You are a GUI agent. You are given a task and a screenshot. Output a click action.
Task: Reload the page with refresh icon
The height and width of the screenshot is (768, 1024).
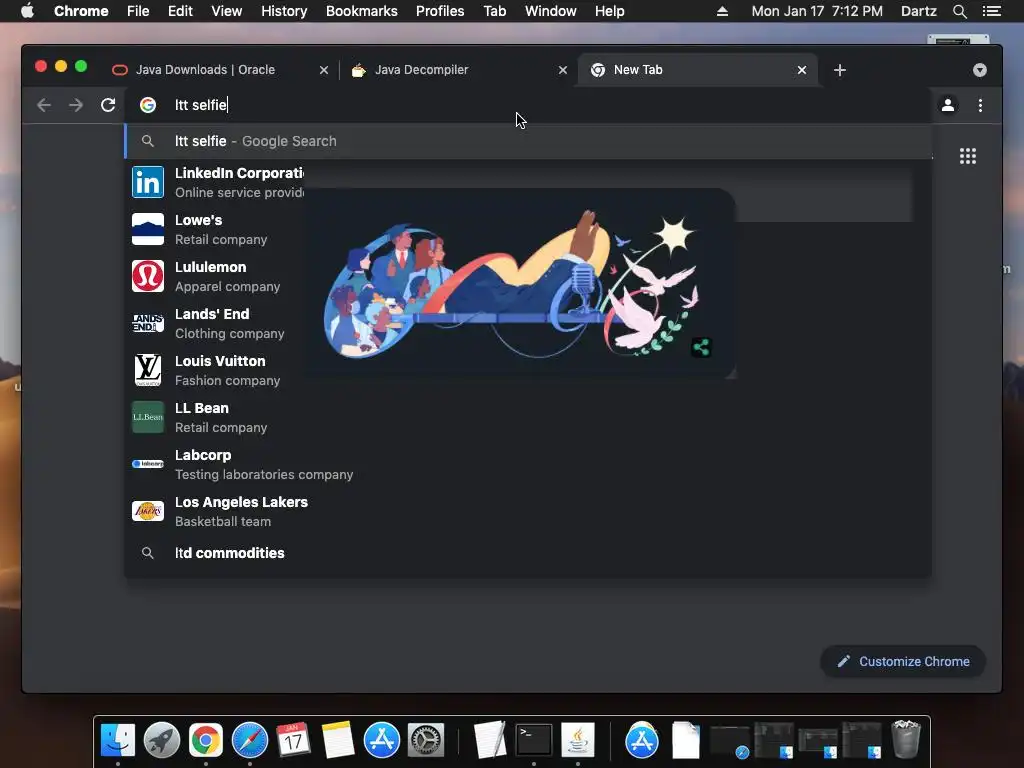click(108, 105)
